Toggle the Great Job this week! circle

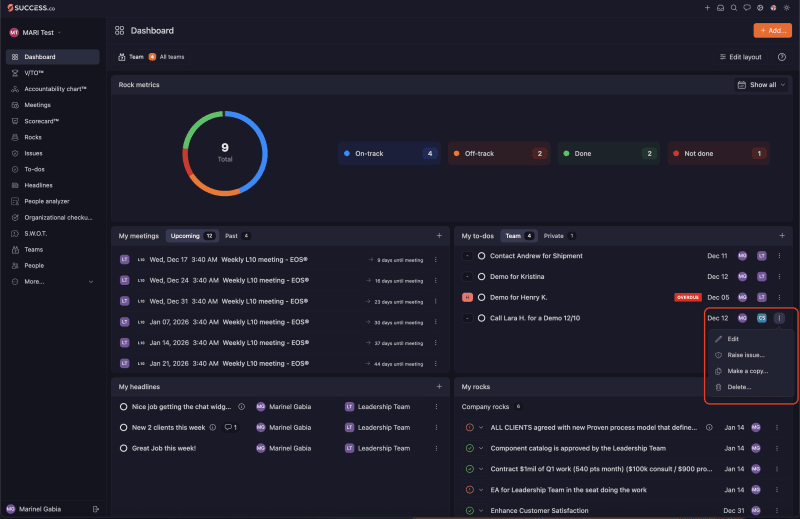[x=123, y=449]
